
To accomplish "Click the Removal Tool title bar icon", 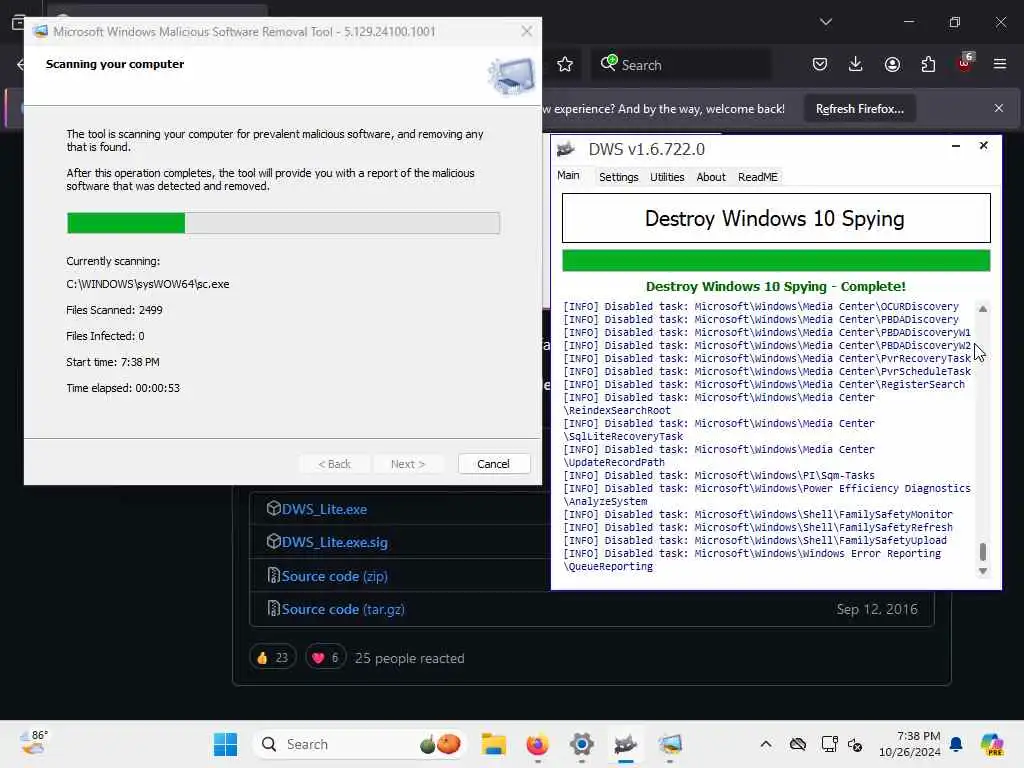I will pyautogui.click(x=40, y=31).
